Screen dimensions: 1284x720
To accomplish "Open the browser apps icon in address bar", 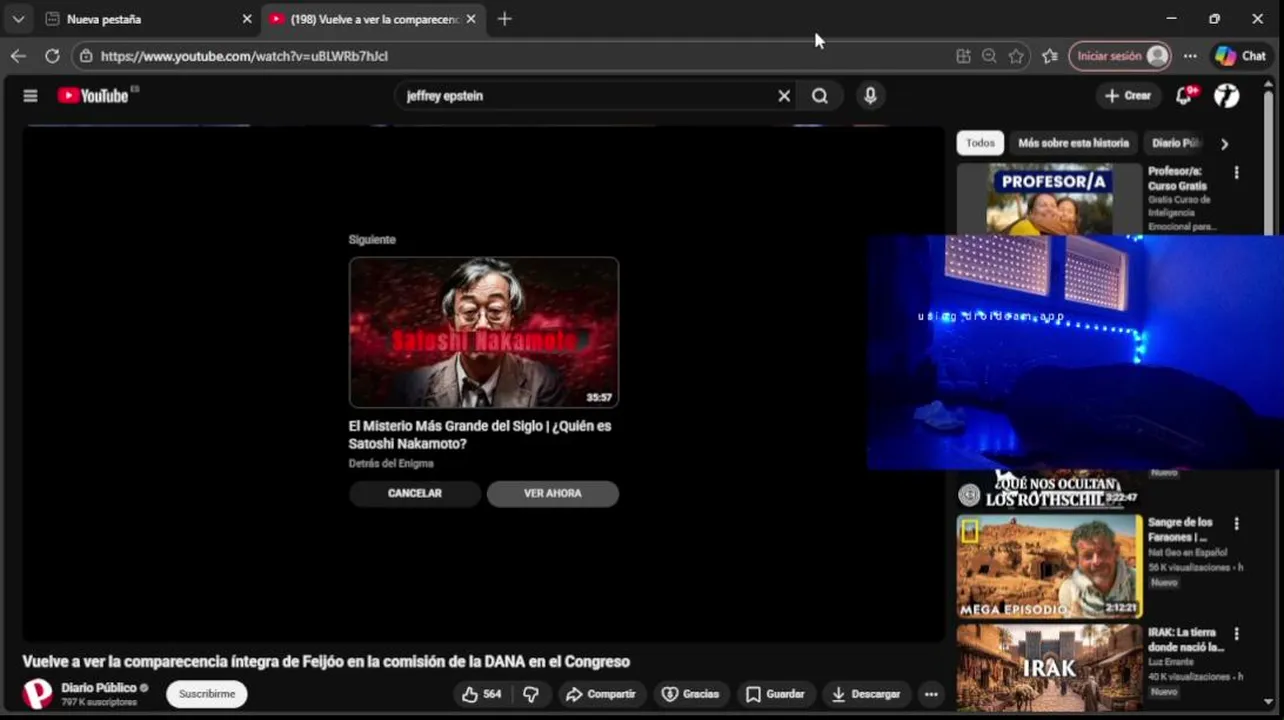I will pos(963,56).
